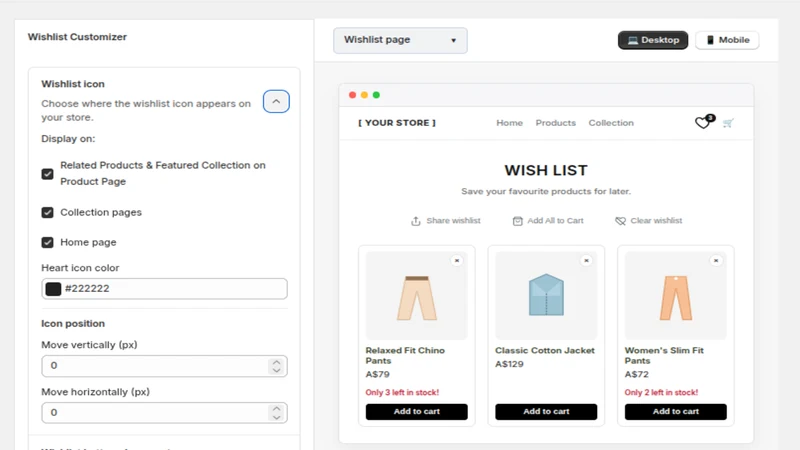
Task: Open the Wishlist page dropdown
Action: (400, 40)
